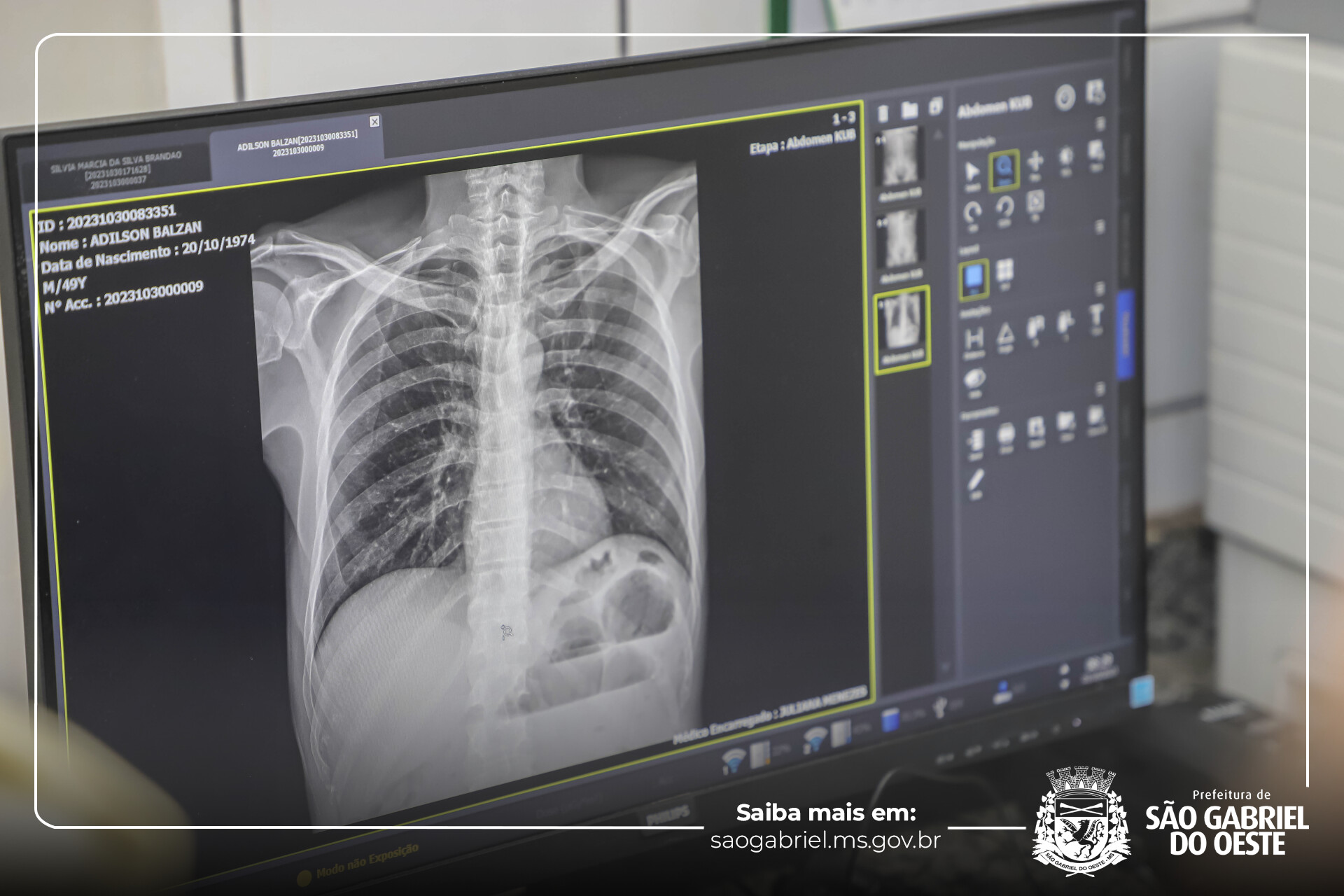
Task: Select the lower radio dot beside the clock
Action: 1065,683
